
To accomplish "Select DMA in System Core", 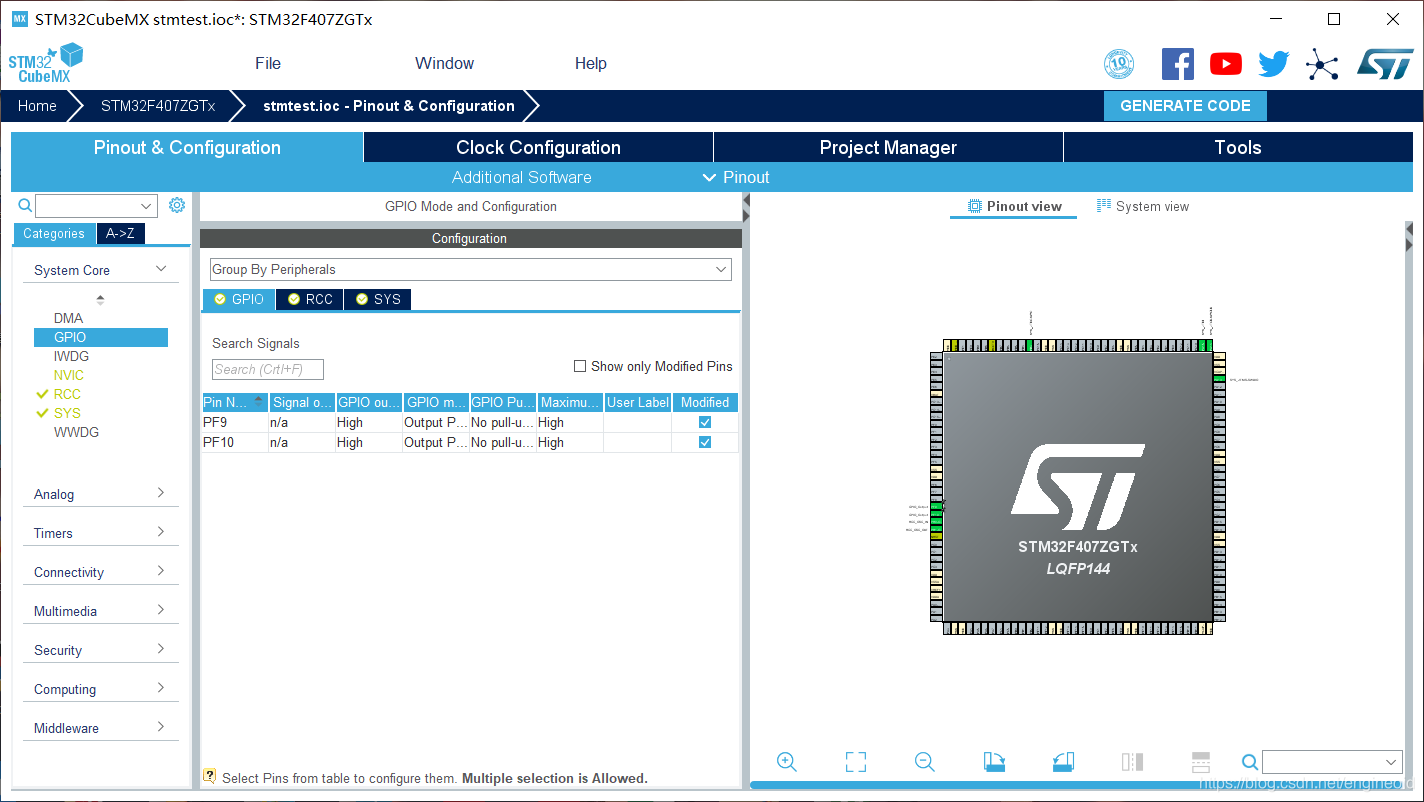I will (x=68, y=318).
